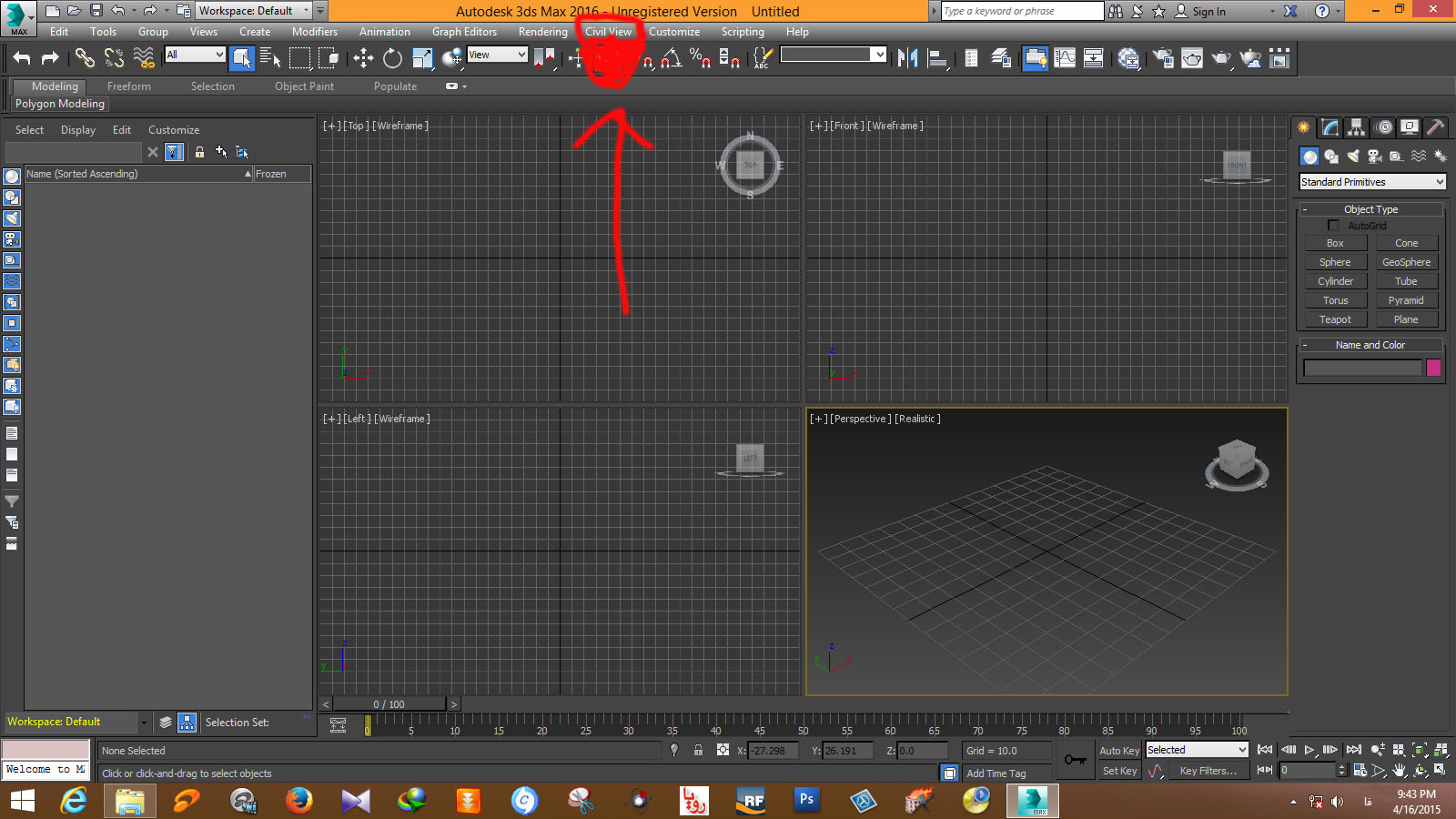The width and height of the screenshot is (1456, 819).
Task: Select Cameras category in Create panel
Action: 1375,157
